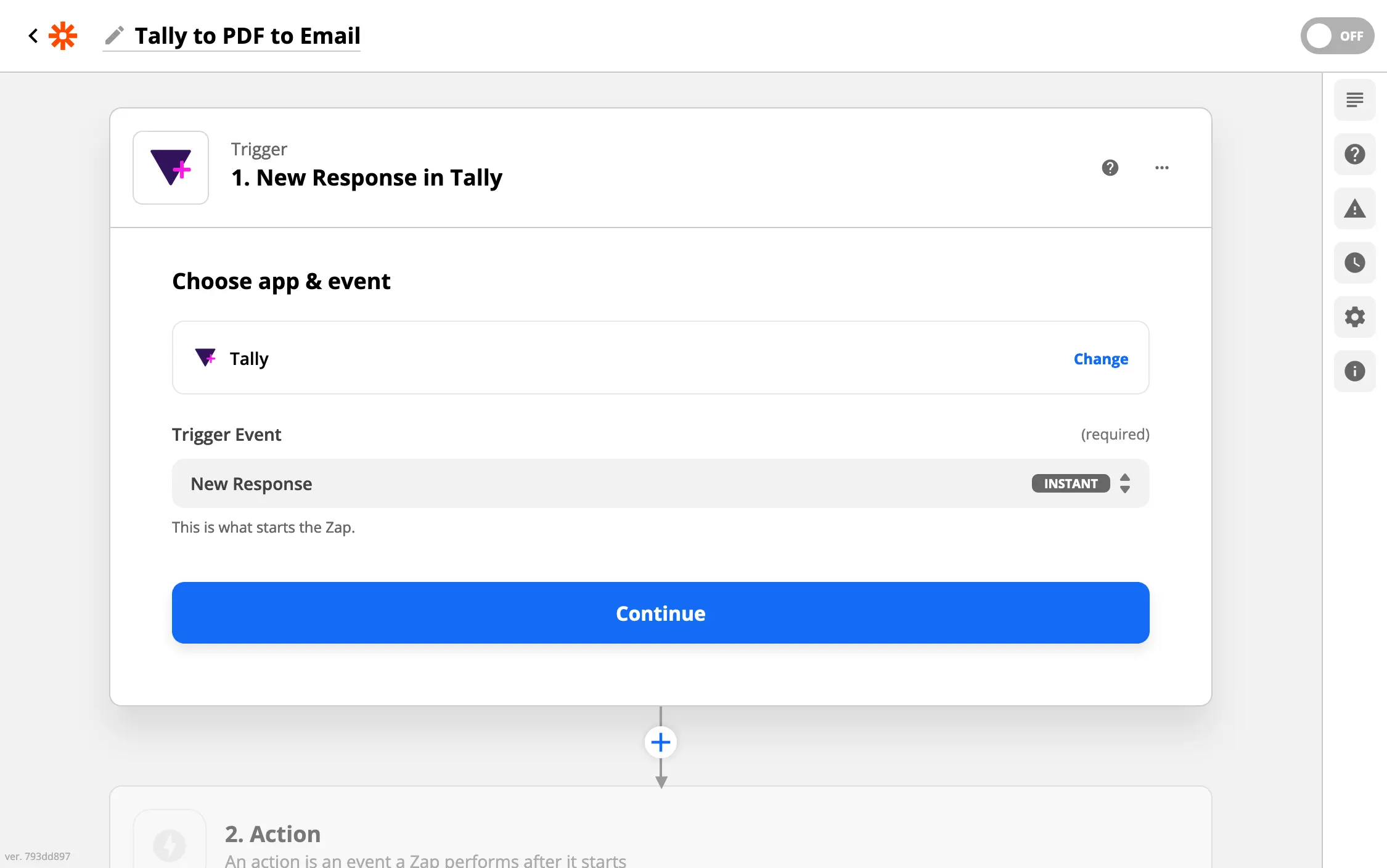
Task: Open details info circle icon
Action: click(1354, 371)
